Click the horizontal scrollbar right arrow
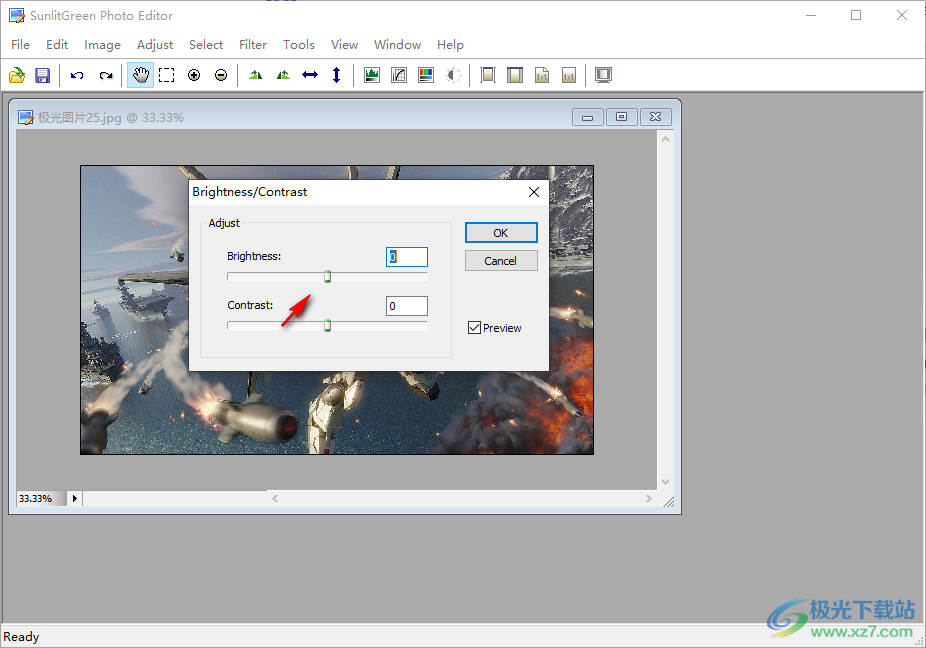Image resolution: width=926 pixels, height=648 pixels. pyautogui.click(x=648, y=499)
